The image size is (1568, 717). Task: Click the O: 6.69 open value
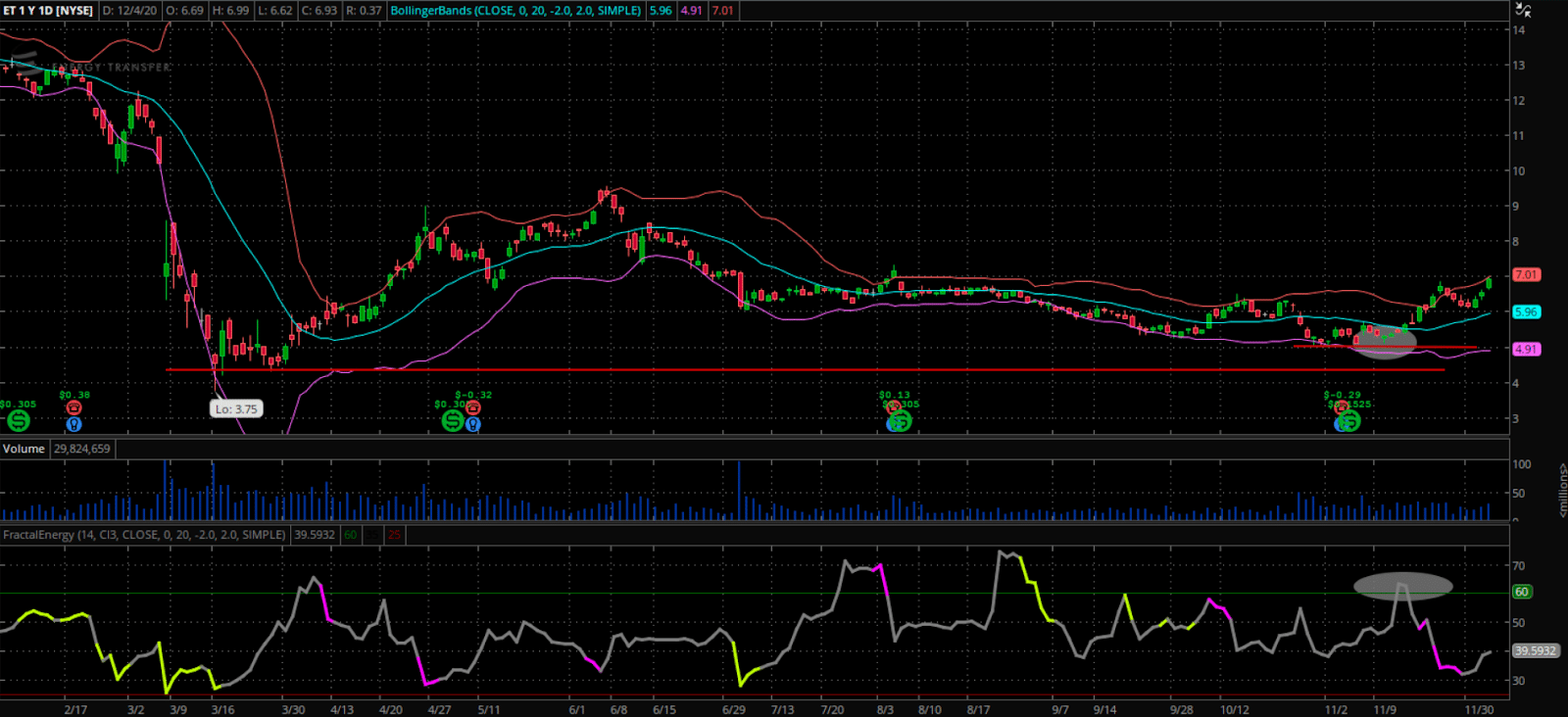tap(184, 11)
